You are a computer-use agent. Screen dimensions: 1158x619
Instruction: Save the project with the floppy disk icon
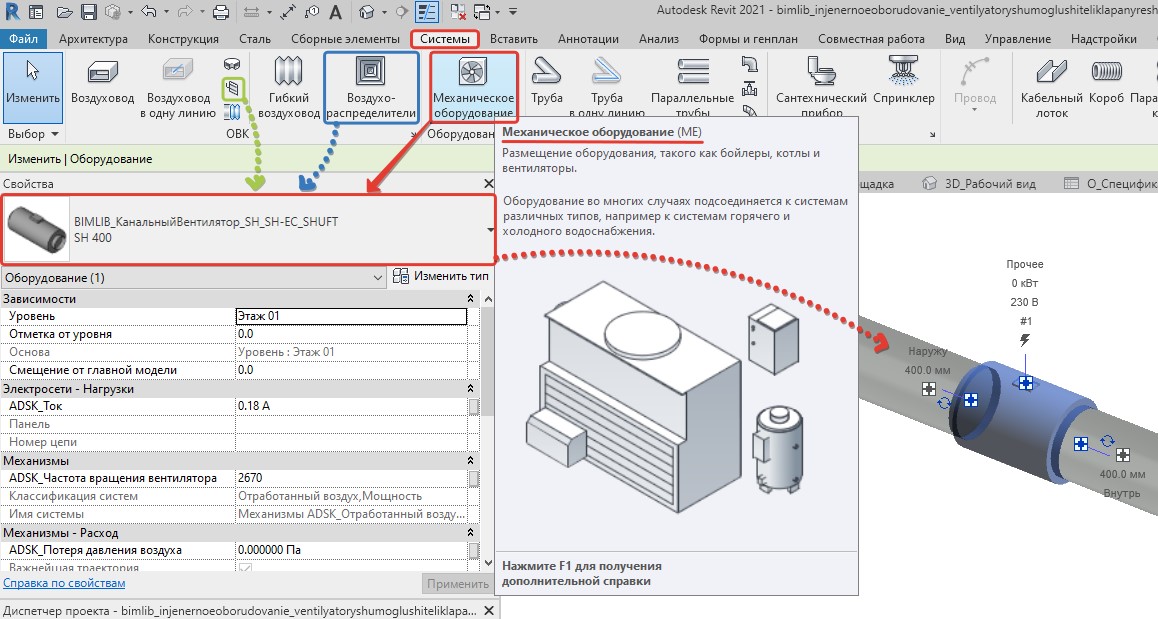pos(89,12)
